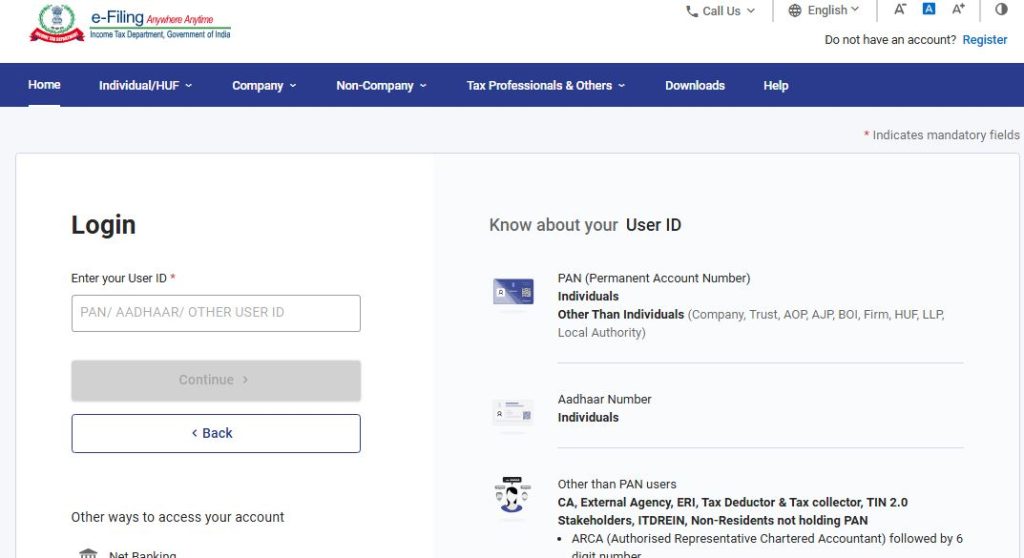Click 'Other than PAN users' text
The image size is (1024, 558).
616,484
